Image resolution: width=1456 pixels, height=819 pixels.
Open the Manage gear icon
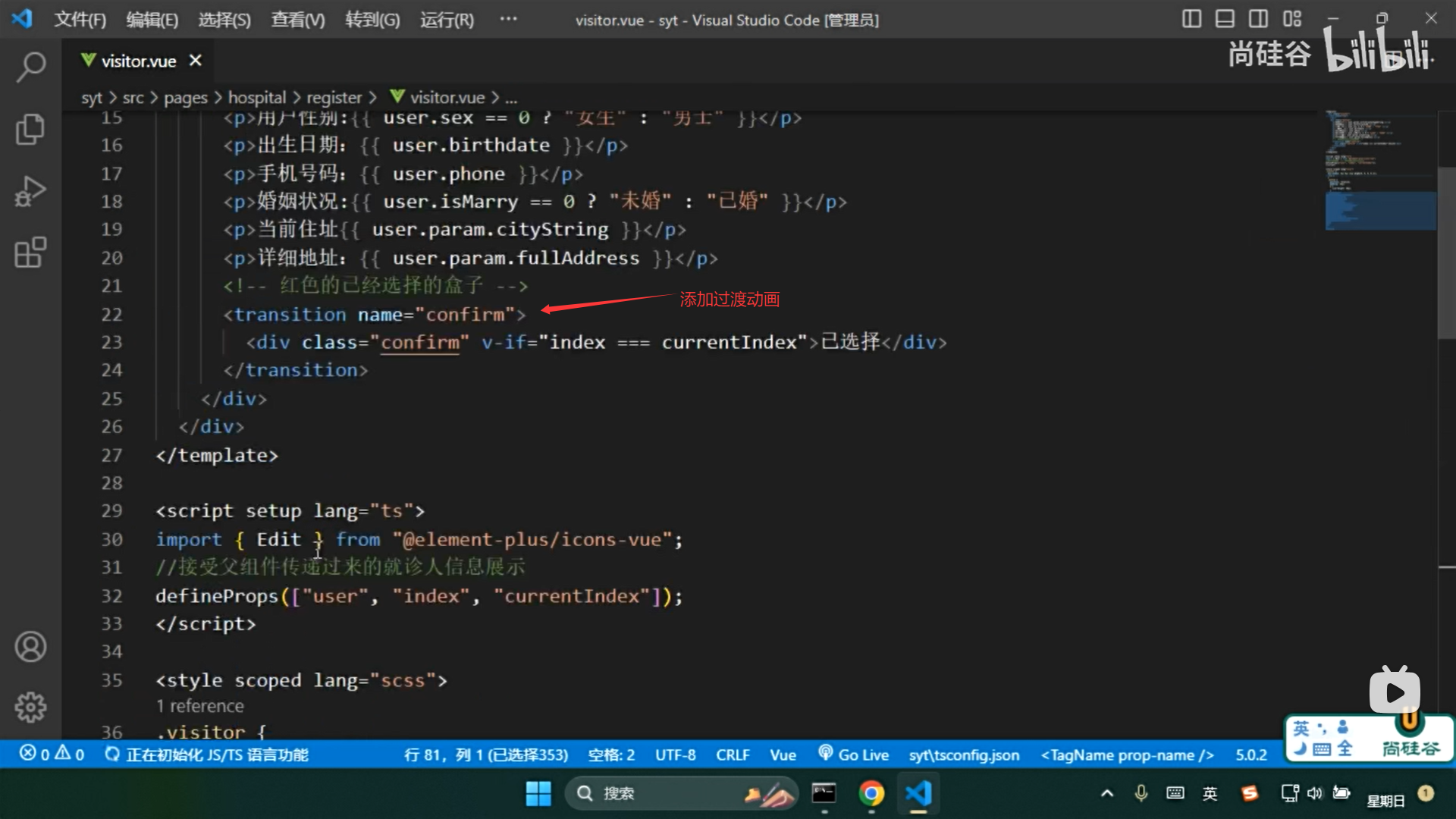30,707
